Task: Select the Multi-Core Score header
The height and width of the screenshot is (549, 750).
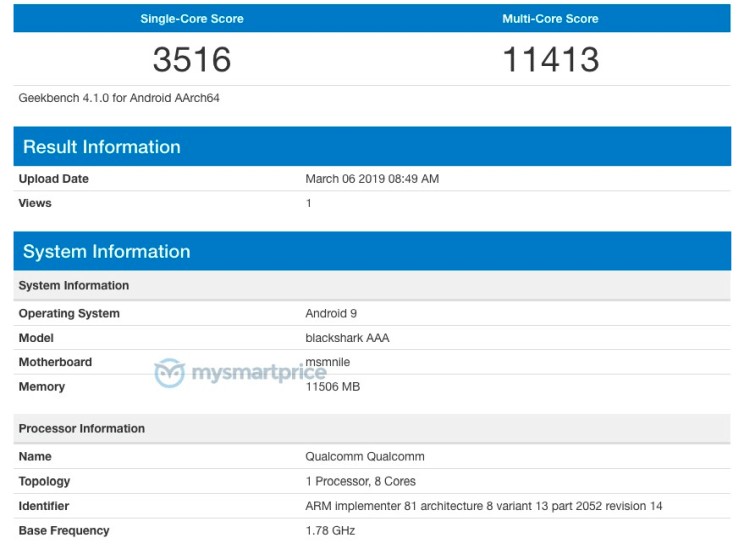Action: [x=551, y=19]
